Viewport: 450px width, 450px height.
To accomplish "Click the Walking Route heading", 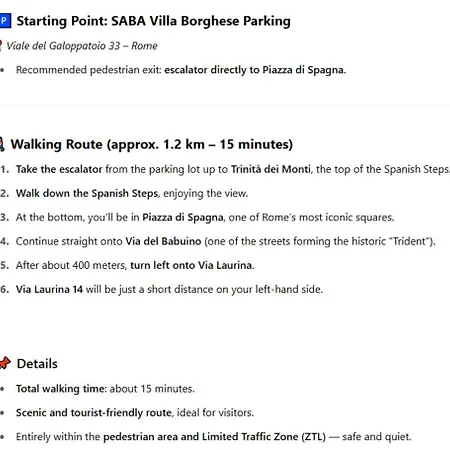I will tap(152, 144).
